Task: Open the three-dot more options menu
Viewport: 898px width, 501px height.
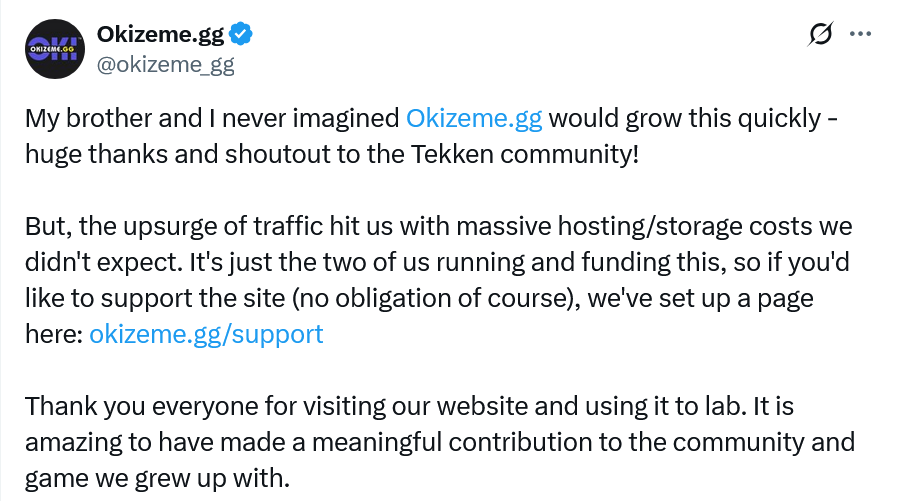Action: tap(860, 34)
